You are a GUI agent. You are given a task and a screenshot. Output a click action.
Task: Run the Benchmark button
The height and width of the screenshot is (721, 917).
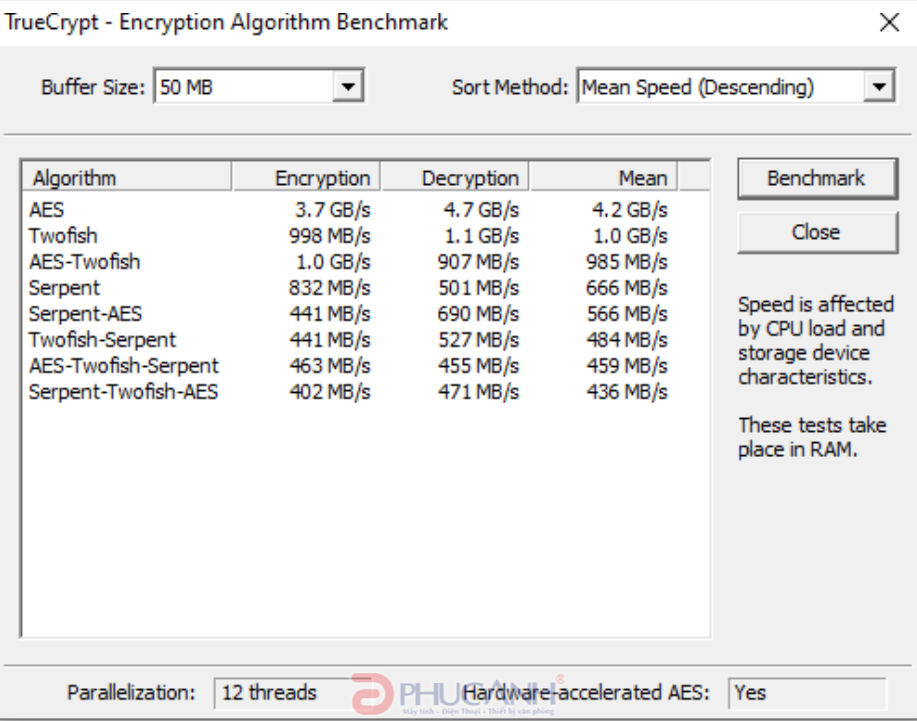817,178
